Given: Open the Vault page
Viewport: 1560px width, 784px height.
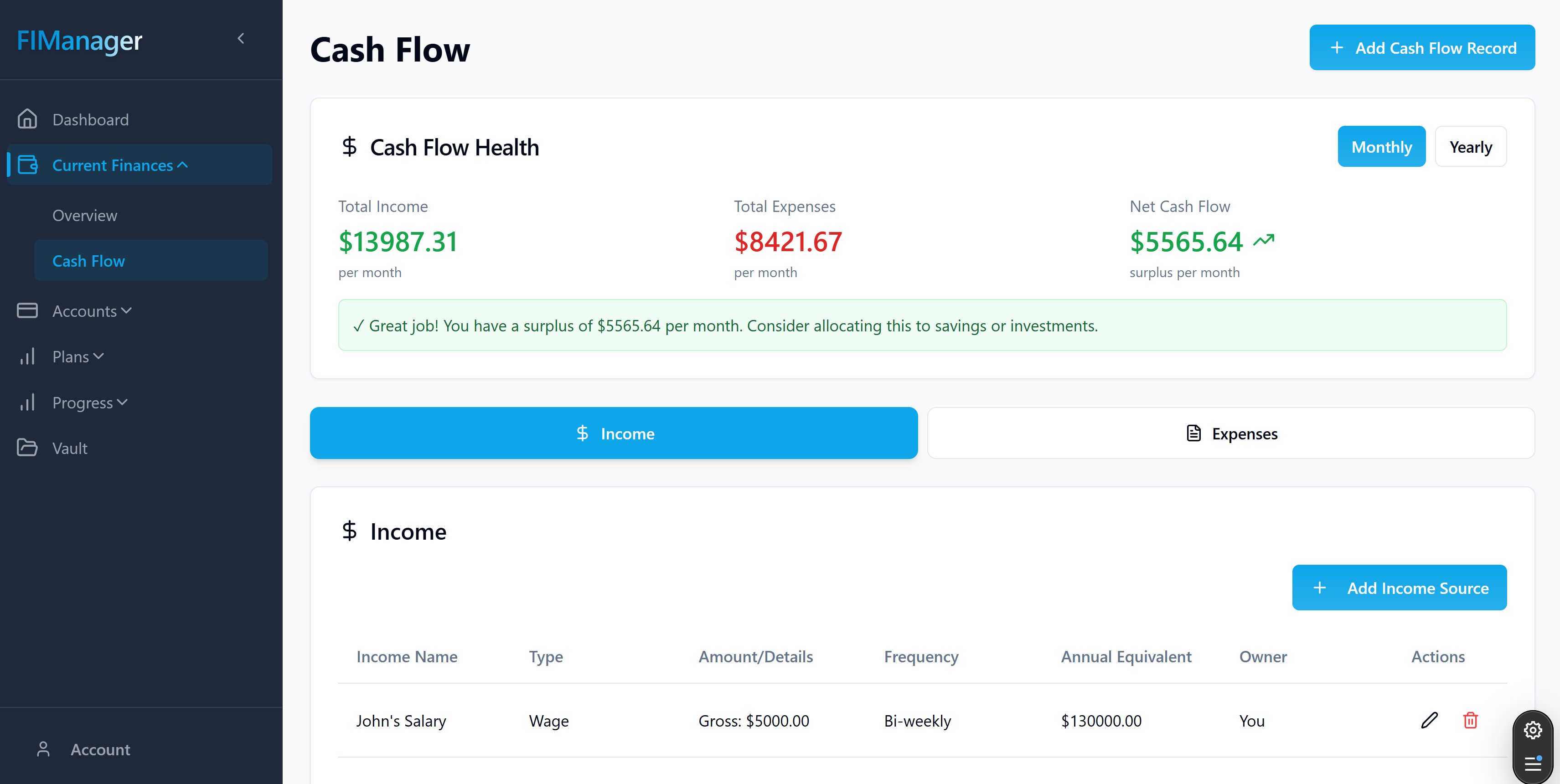Looking at the screenshot, I should 70,448.
